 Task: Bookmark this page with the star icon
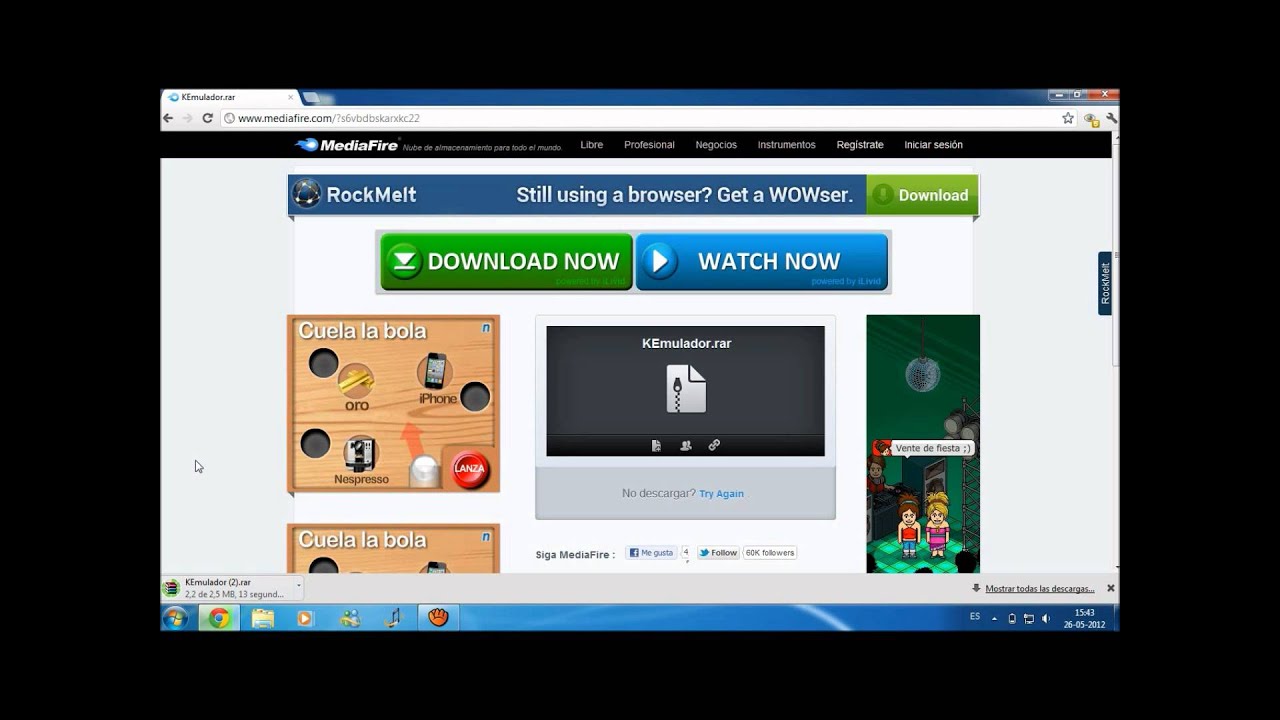pyautogui.click(x=1068, y=118)
